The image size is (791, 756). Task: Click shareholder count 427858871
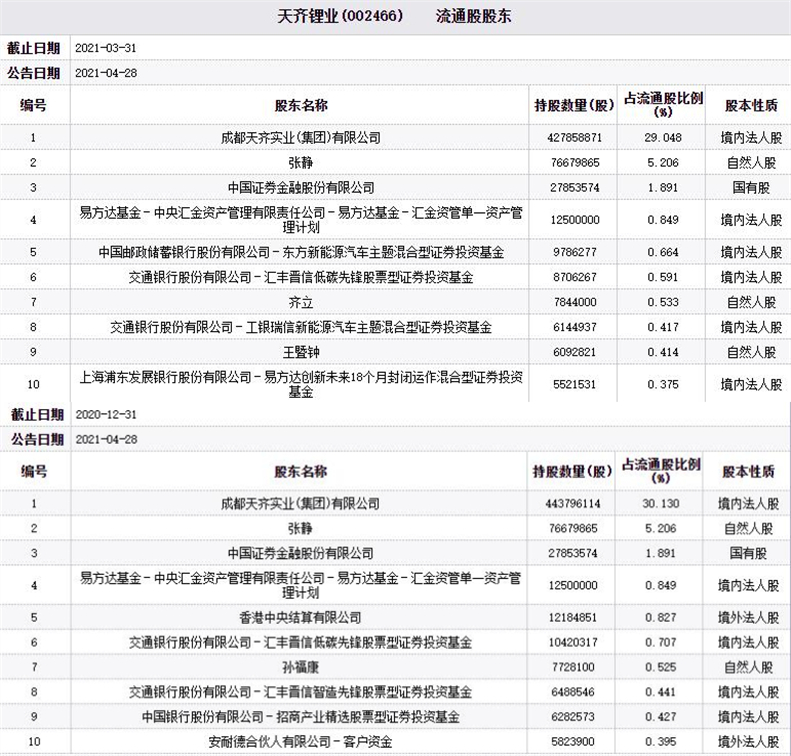tap(575, 138)
